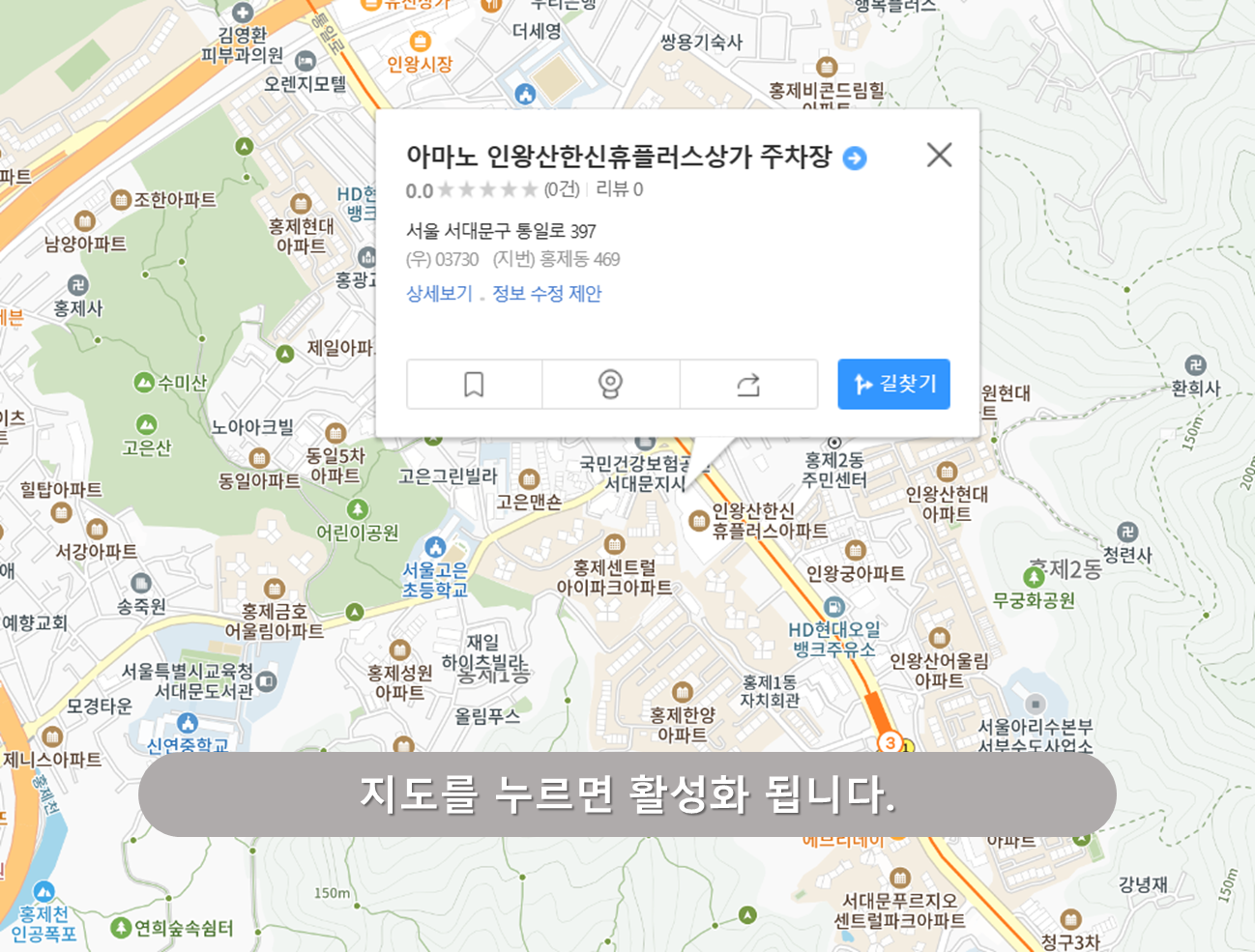
Task: Click 수미산 mountain marker icon
Action: (144, 383)
